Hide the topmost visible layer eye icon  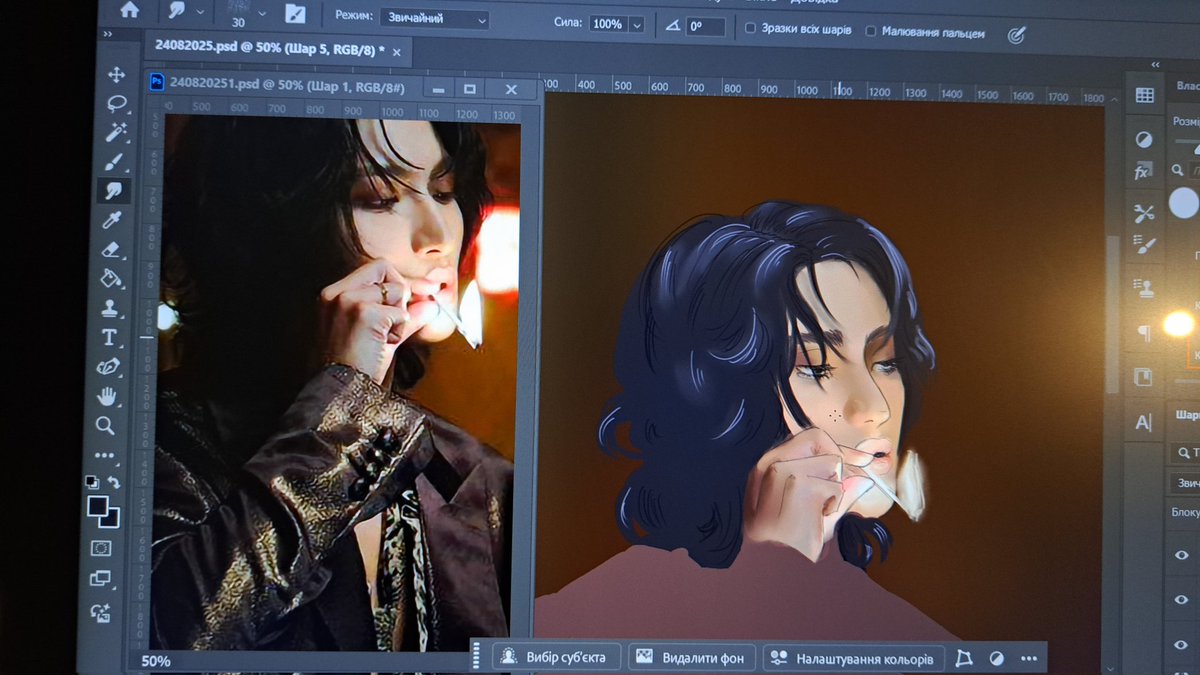[1181, 555]
